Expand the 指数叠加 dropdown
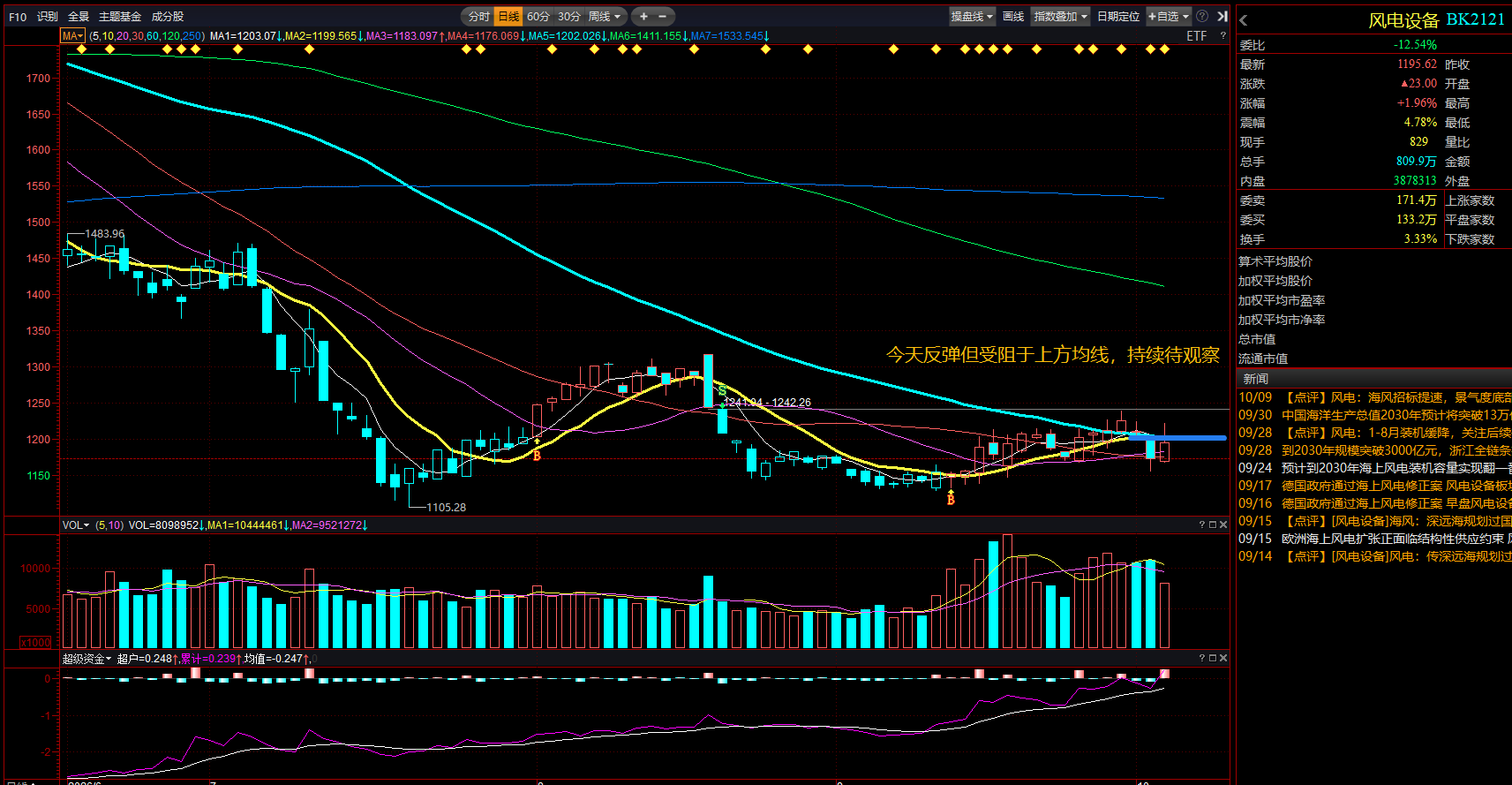Viewport: 1512px width, 785px height. 1060,16
